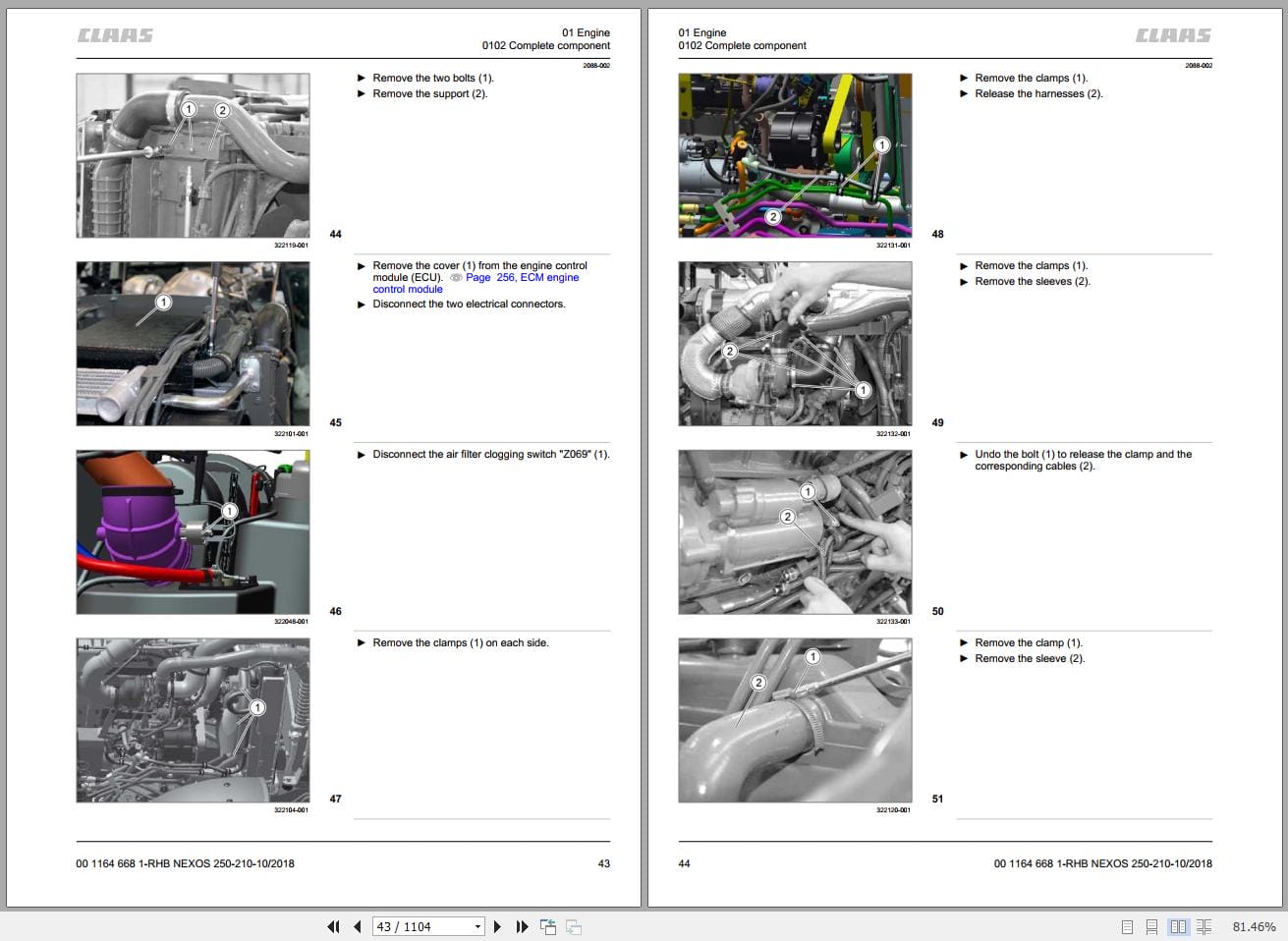Select continuous facing view
This screenshot has width=1288, height=941.
click(x=1204, y=926)
